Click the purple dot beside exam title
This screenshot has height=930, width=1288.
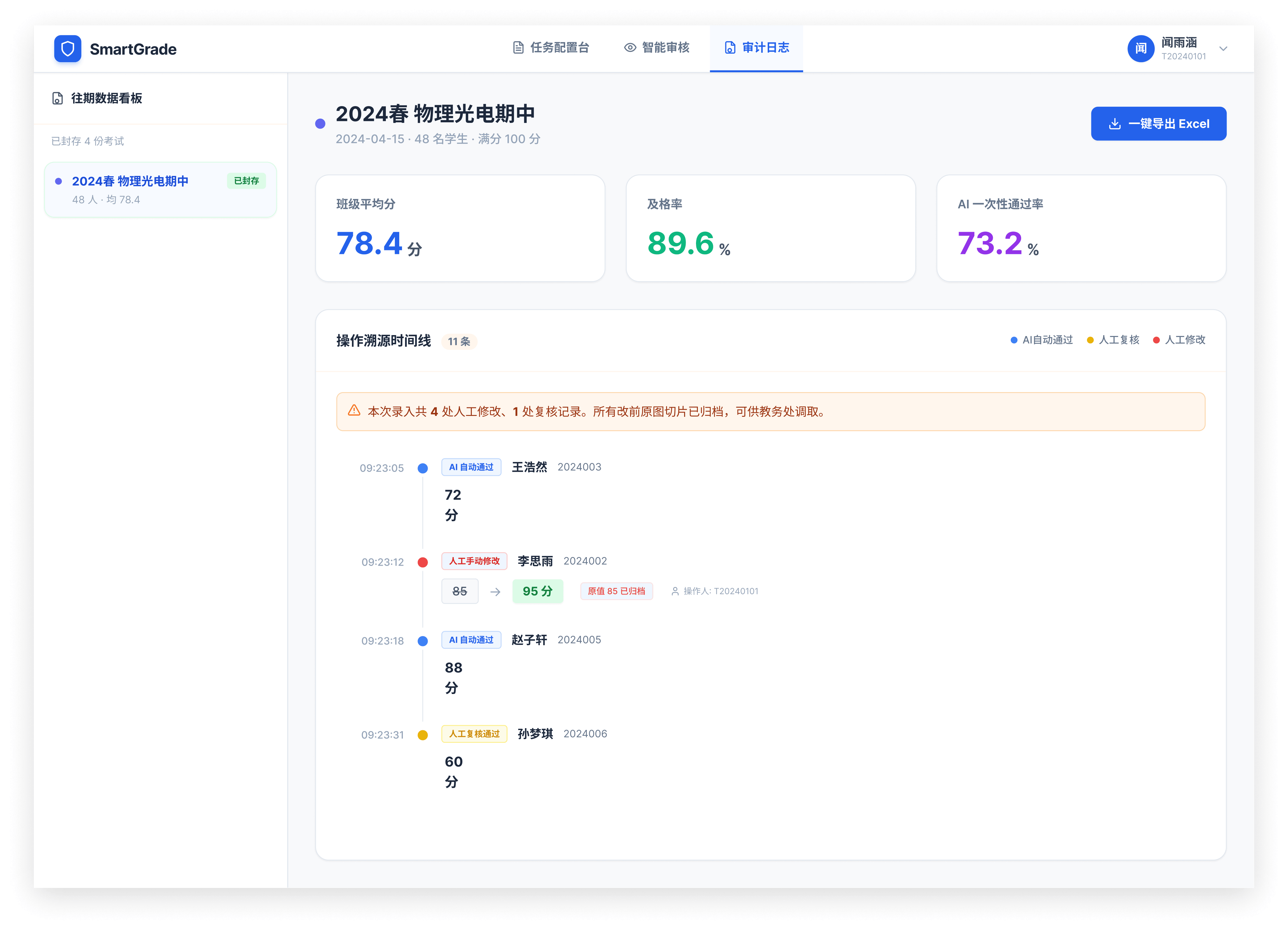(x=320, y=124)
